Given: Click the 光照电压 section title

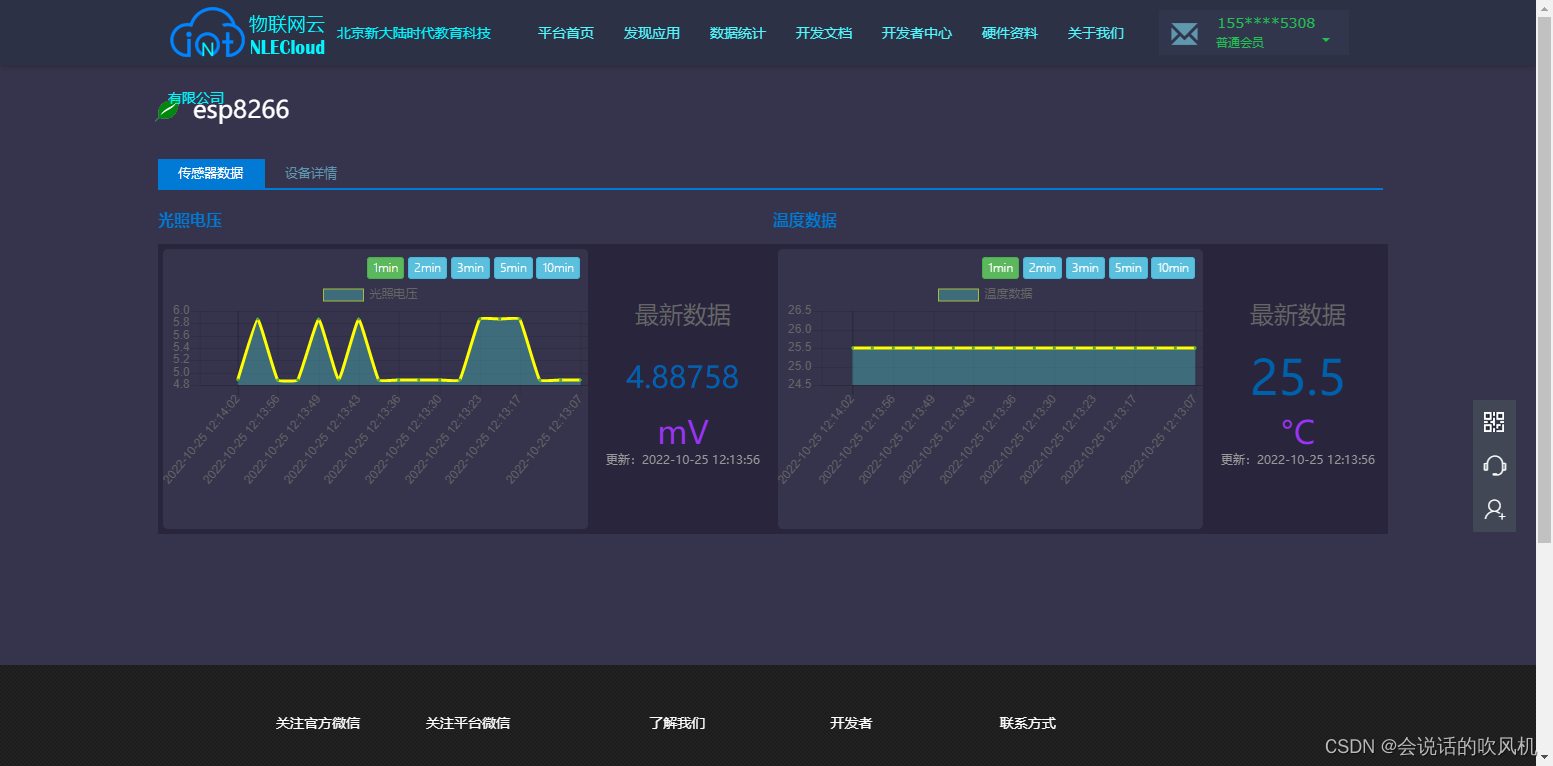Looking at the screenshot, I should [190, 220].
